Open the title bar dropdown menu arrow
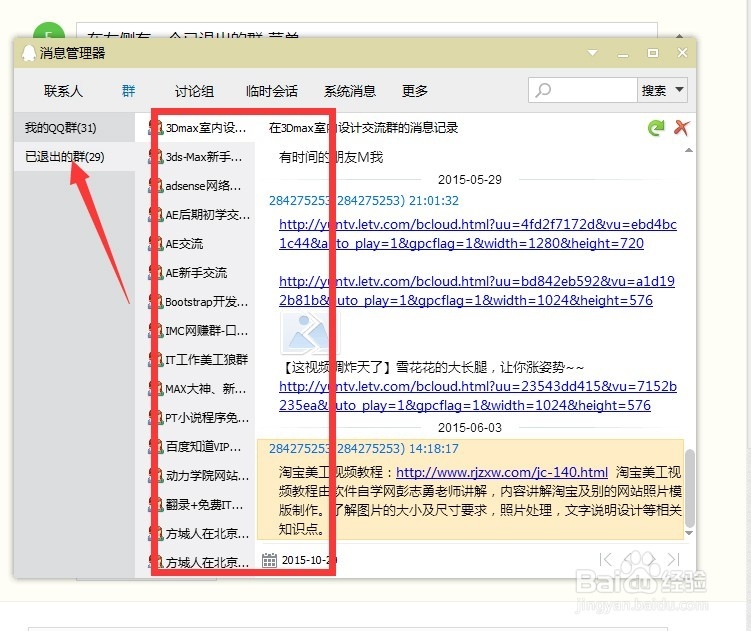The height and width of the screenshot is (631, 751). [592, 53]
